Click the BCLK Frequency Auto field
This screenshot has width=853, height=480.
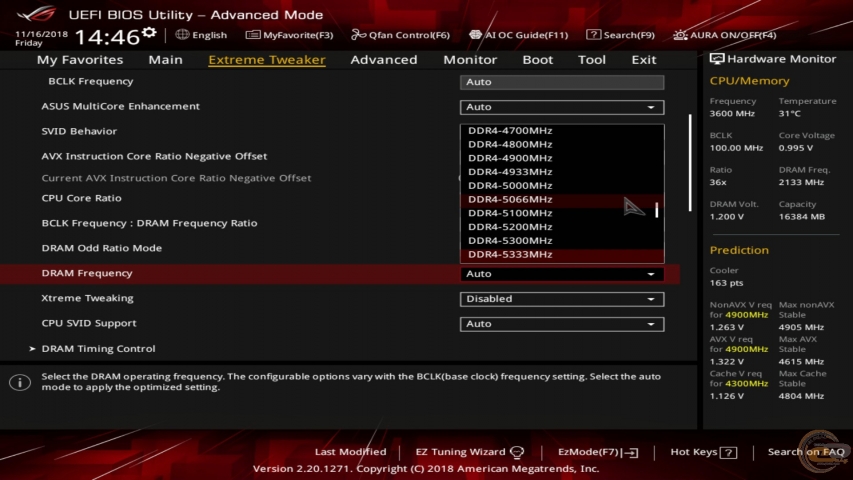[561, 82]
